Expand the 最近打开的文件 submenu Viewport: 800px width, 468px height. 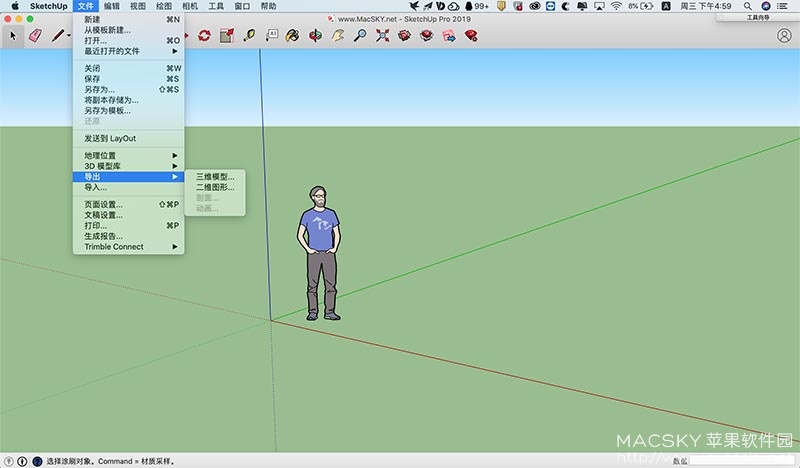(x=128, y=51)
